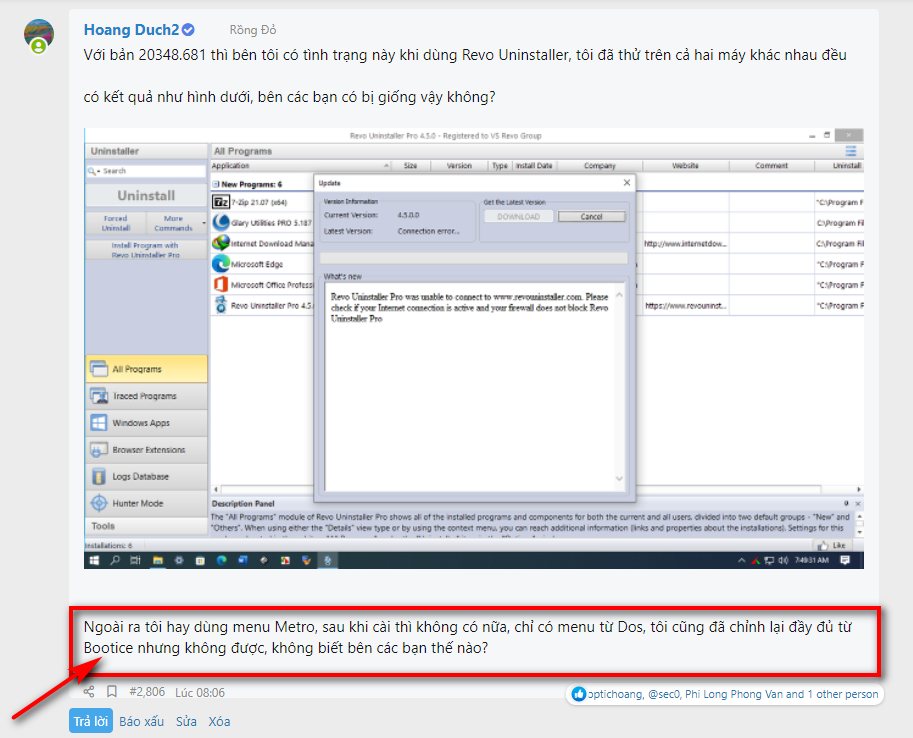Viewport: 913px width, 738px height.
Task: Click the Internet Download Manager icon
Action: tap(221, 243)
